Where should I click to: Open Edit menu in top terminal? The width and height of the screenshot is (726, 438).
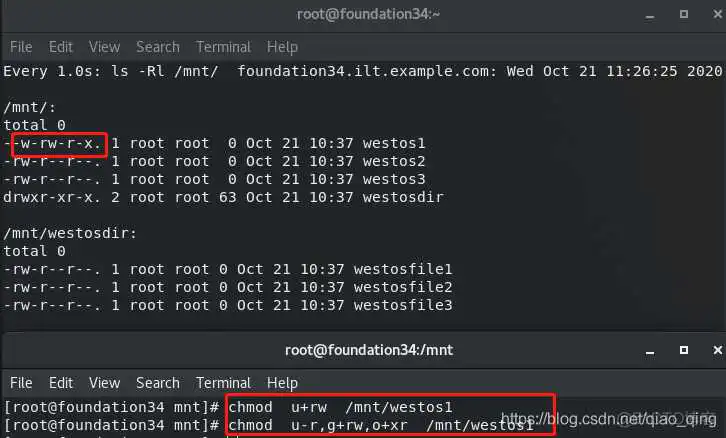click(x=61, y=47)
